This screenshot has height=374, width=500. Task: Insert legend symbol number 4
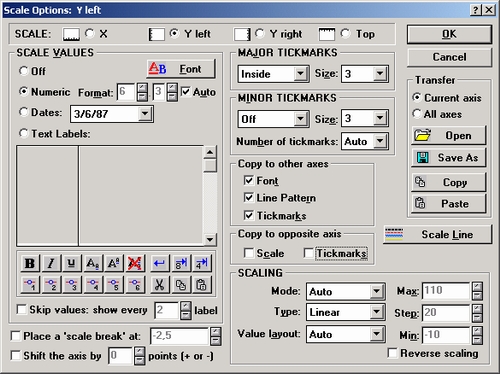tap(92, 285)
